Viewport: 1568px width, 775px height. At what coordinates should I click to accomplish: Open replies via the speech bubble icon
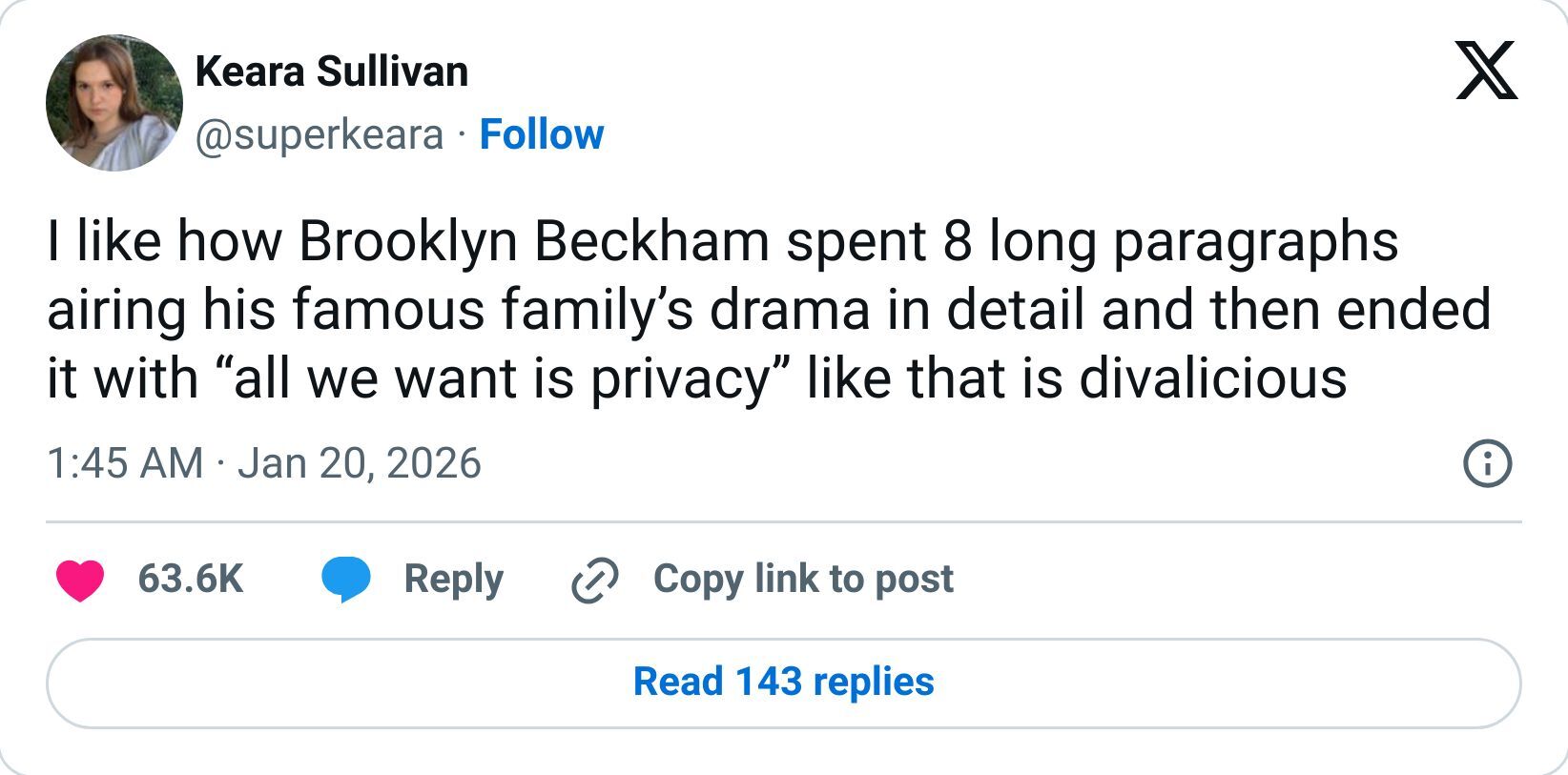click(x=345, y=578)
